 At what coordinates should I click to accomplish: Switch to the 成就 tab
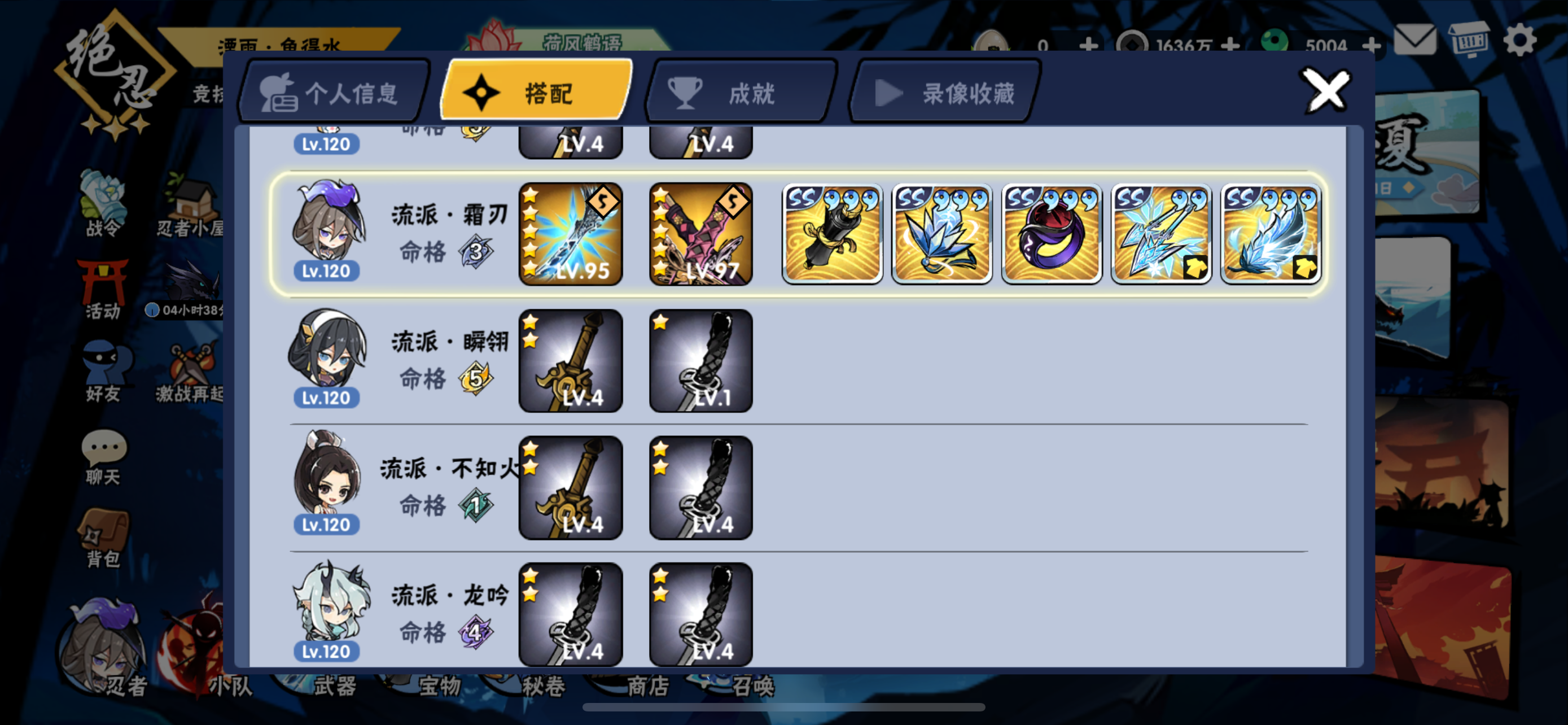(742, 93)
